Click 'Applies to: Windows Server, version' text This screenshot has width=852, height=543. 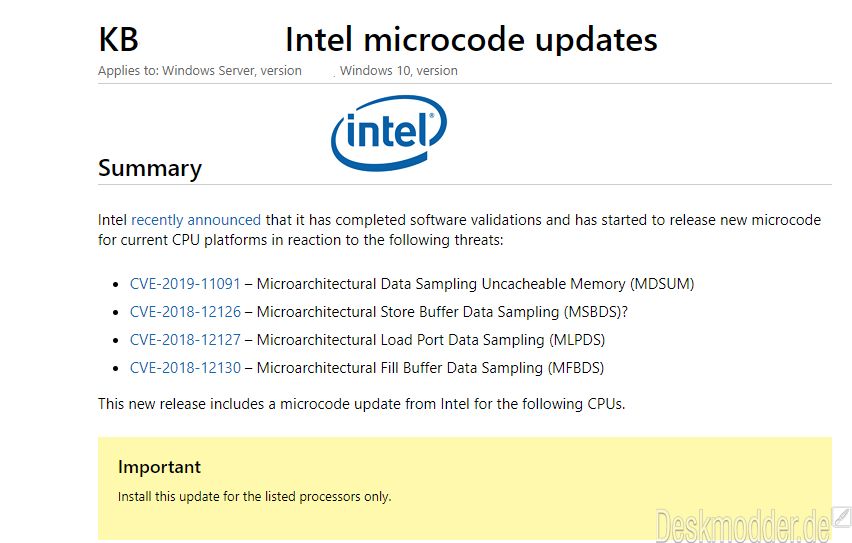199,71
